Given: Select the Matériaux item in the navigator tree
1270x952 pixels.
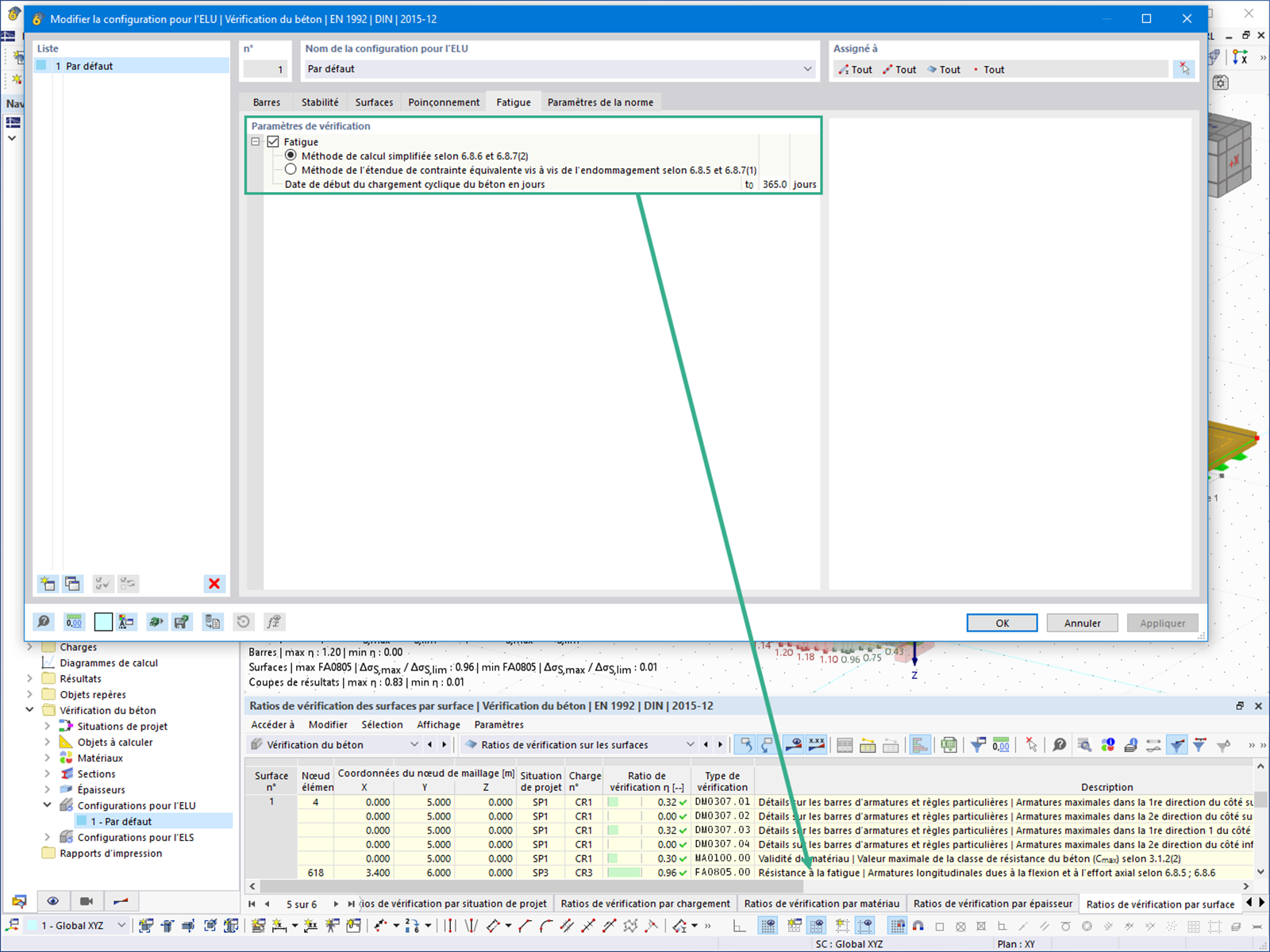Looking at the screenshot, I should (x=100, y=758).
